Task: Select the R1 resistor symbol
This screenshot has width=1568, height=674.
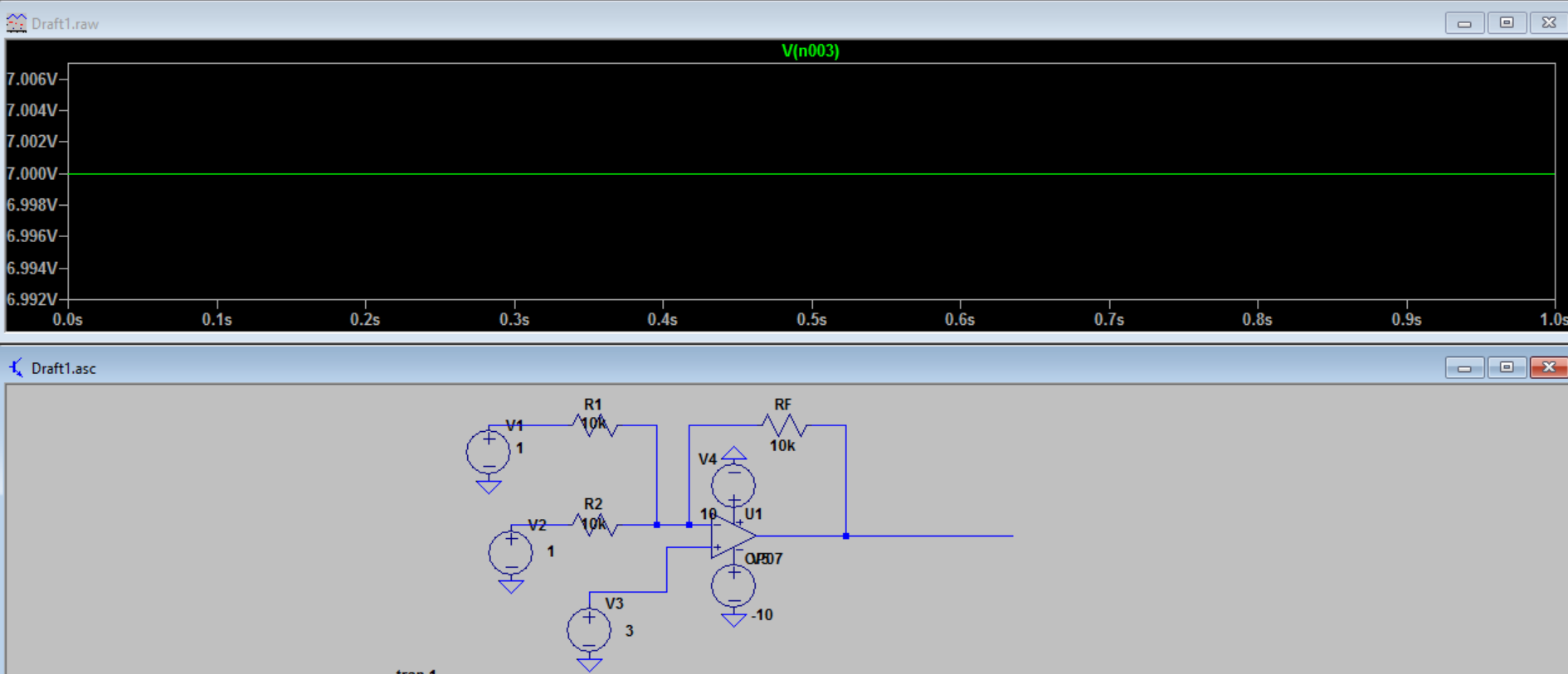Action: (x=596, y=425)
